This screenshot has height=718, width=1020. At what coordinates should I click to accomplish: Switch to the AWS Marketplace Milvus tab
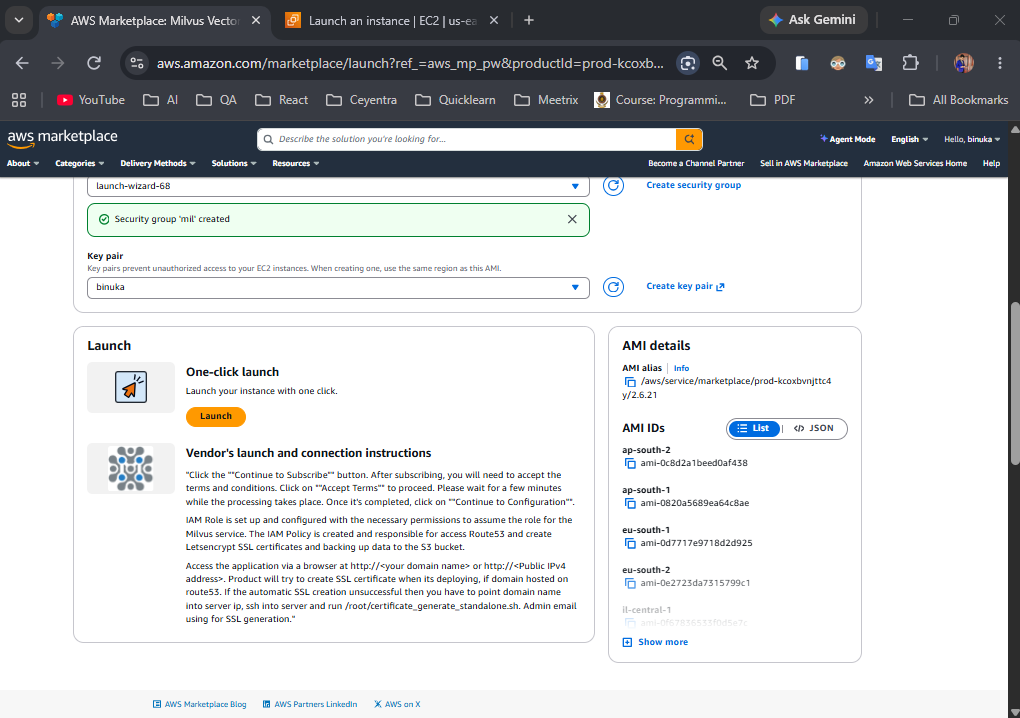pyautogui.click(x=156, y=21)
